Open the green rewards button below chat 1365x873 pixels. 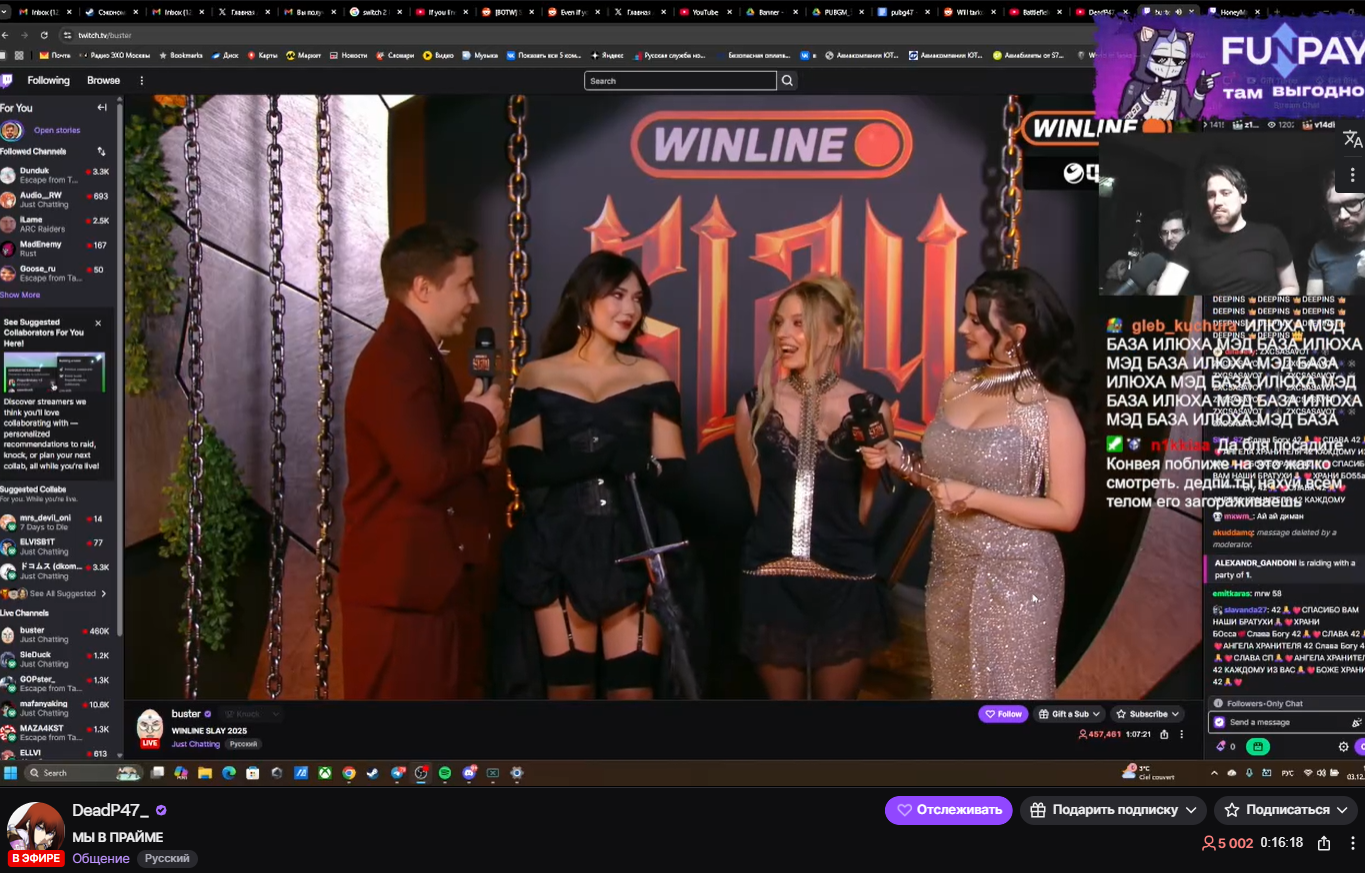[x=1258, y=746]
